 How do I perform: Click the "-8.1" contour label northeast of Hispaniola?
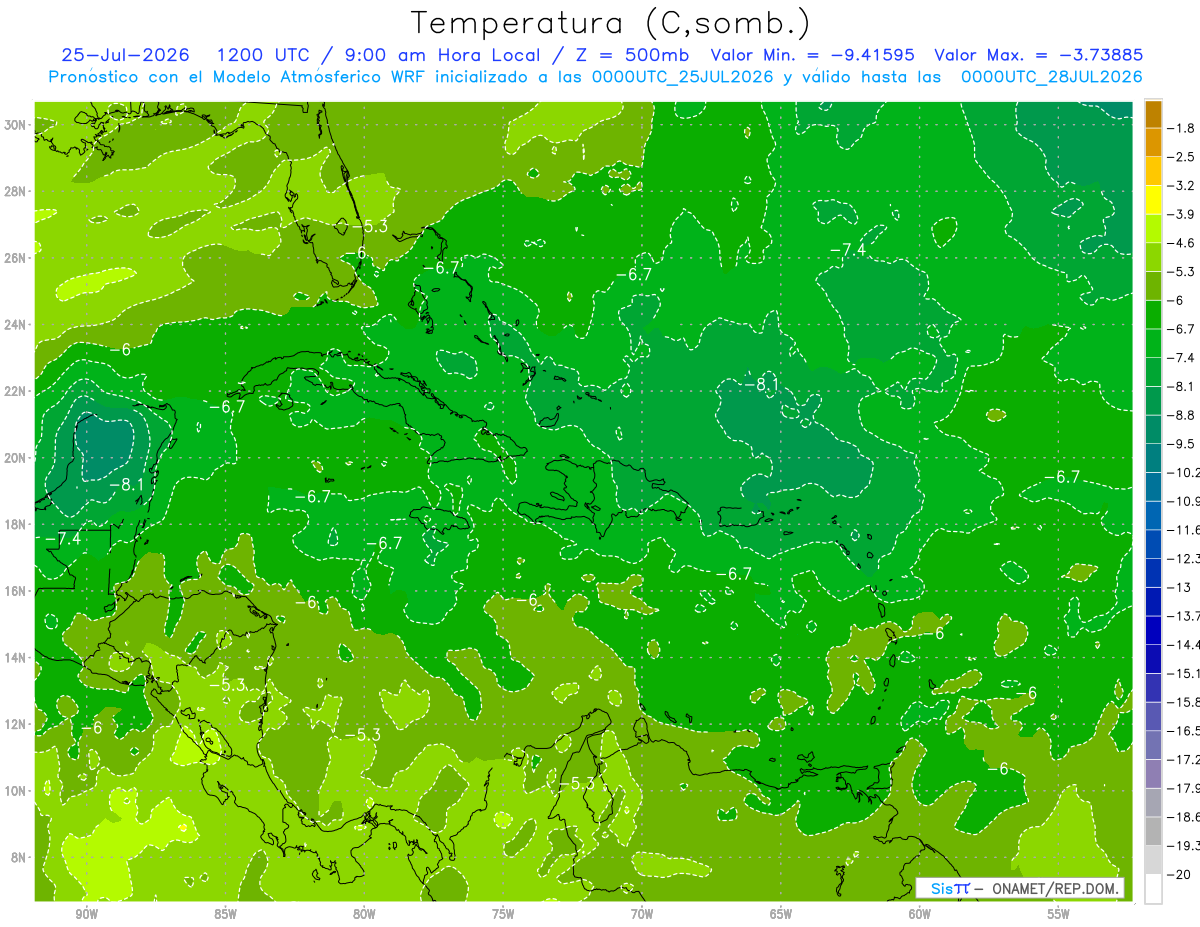(761, 384)
